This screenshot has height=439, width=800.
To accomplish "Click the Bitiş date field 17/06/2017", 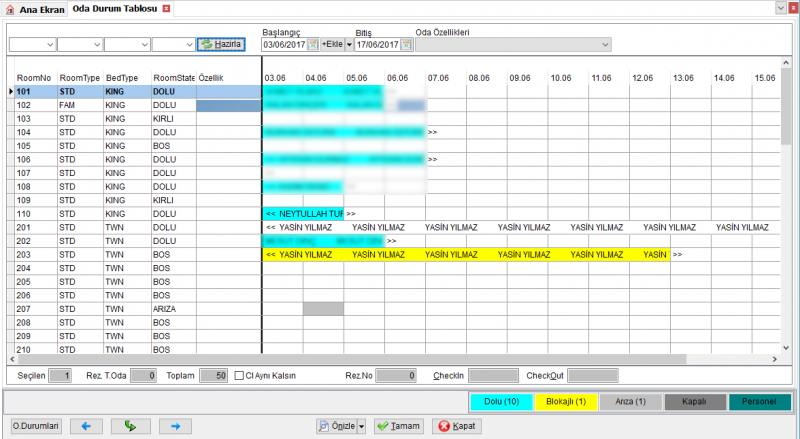I will pyautogui.click(x=378, y=45).
